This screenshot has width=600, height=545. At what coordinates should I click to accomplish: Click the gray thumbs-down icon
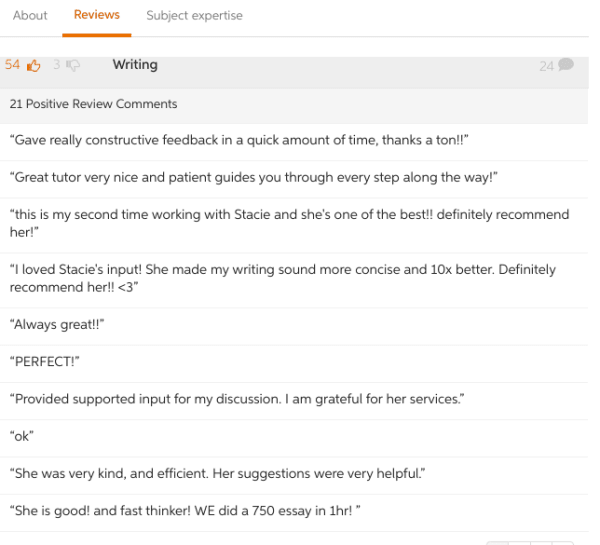click(x=73, y=65)
